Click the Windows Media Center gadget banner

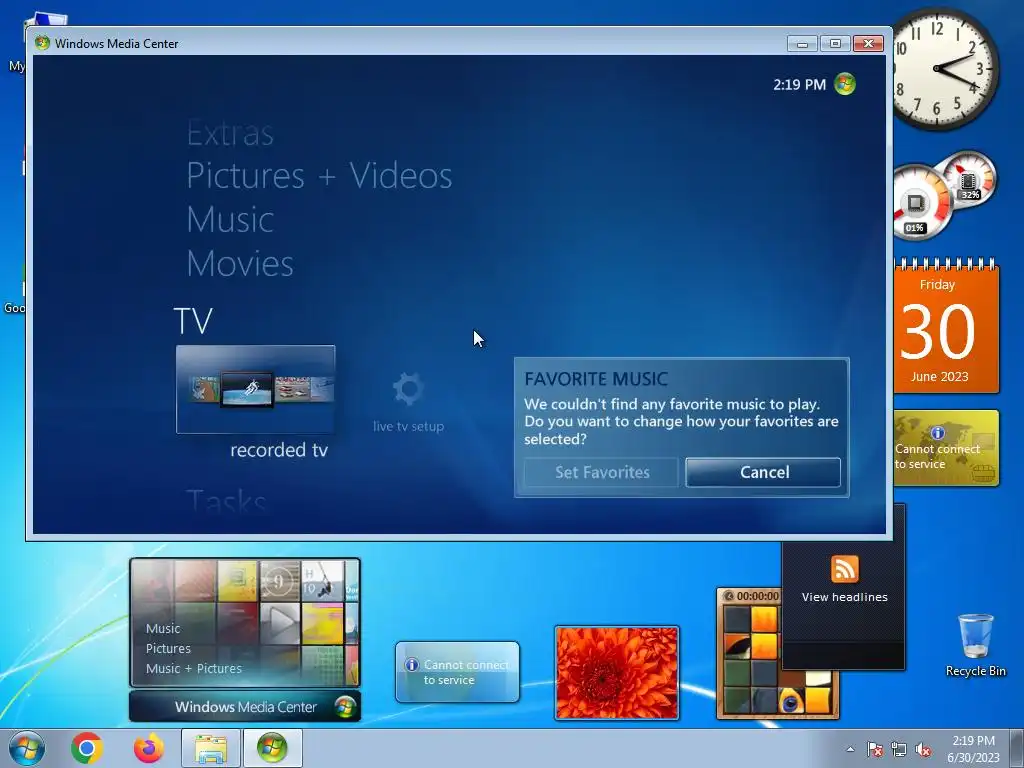pyautogui.click(x=245, y=707)
